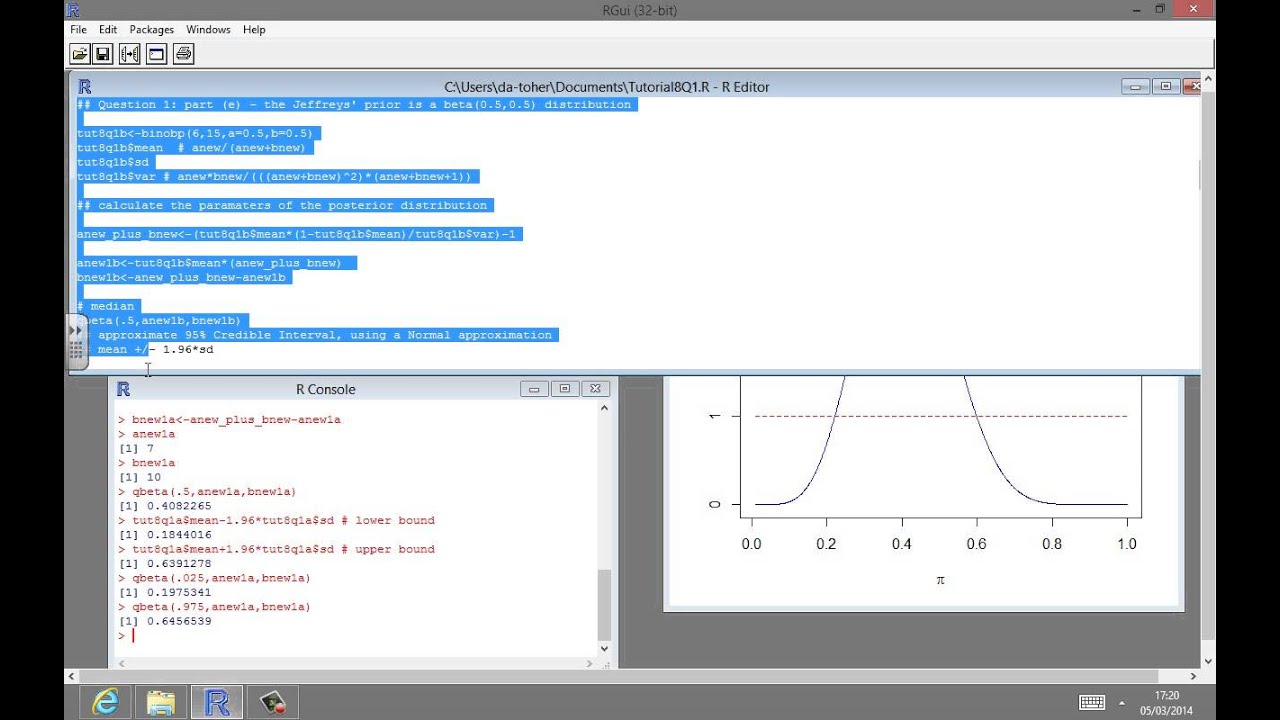Screen dimensions: 1280x720
Task: Open the Edit menu
Action: [108, 30]
